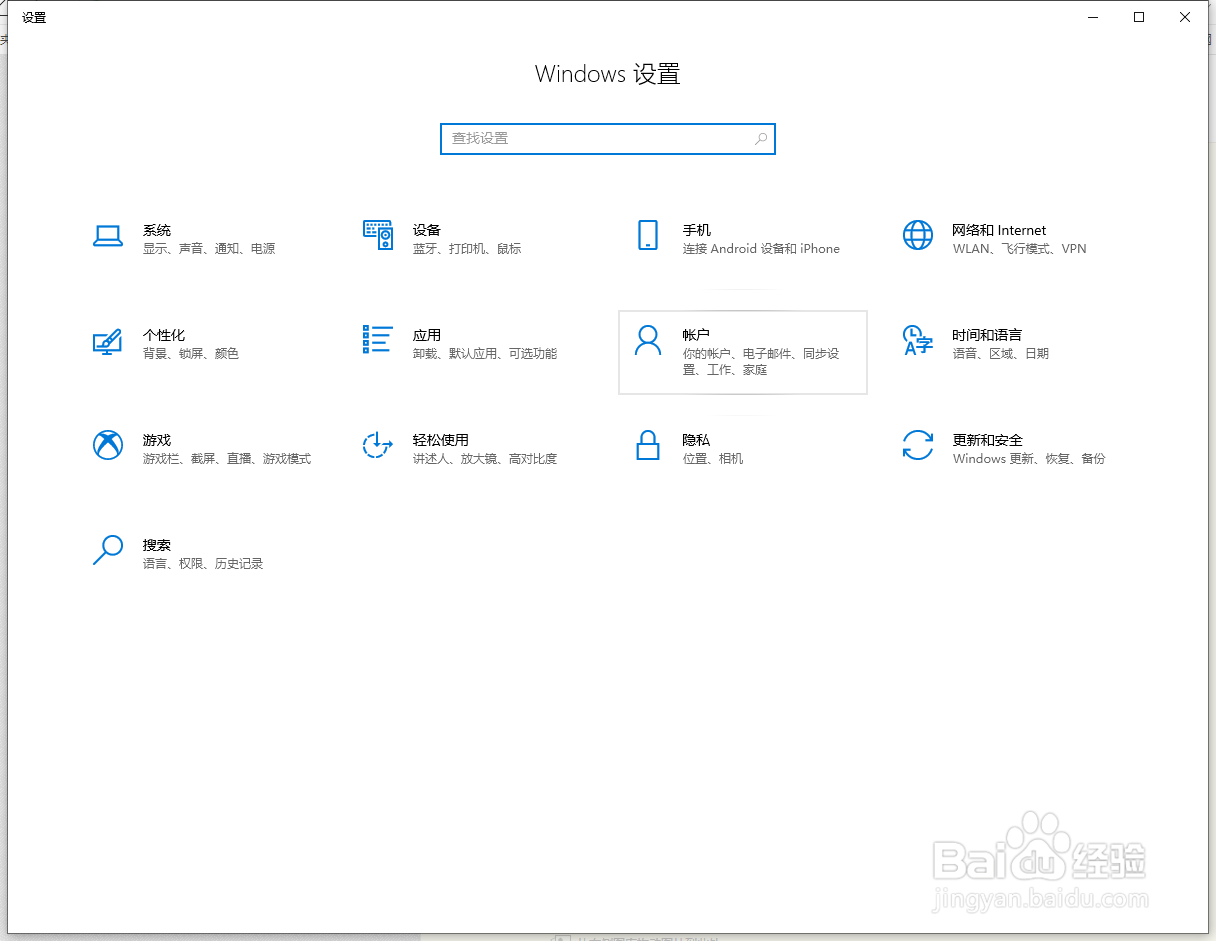Minimize the 设置 window
The height and width of the screenshot is (941, 1216).
point(1093,17)
